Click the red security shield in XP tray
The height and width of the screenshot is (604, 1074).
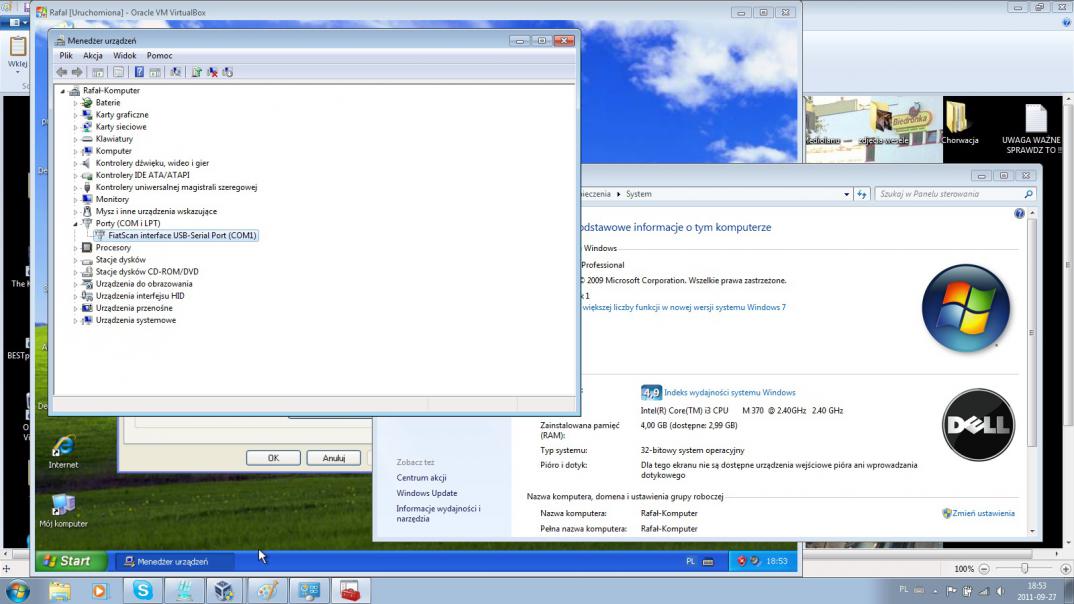tap(741, 561)
